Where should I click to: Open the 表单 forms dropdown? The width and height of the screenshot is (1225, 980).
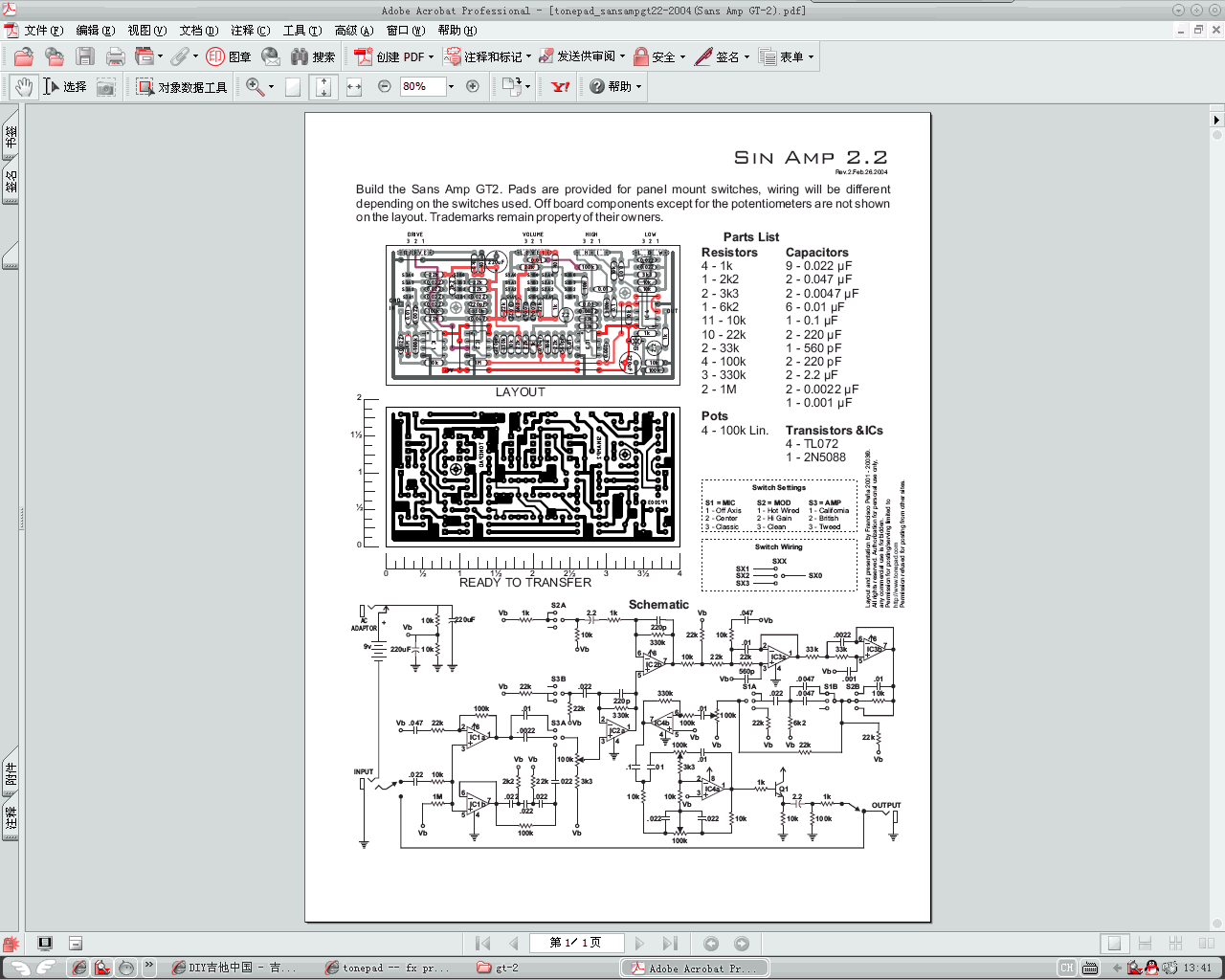point(811,57)
